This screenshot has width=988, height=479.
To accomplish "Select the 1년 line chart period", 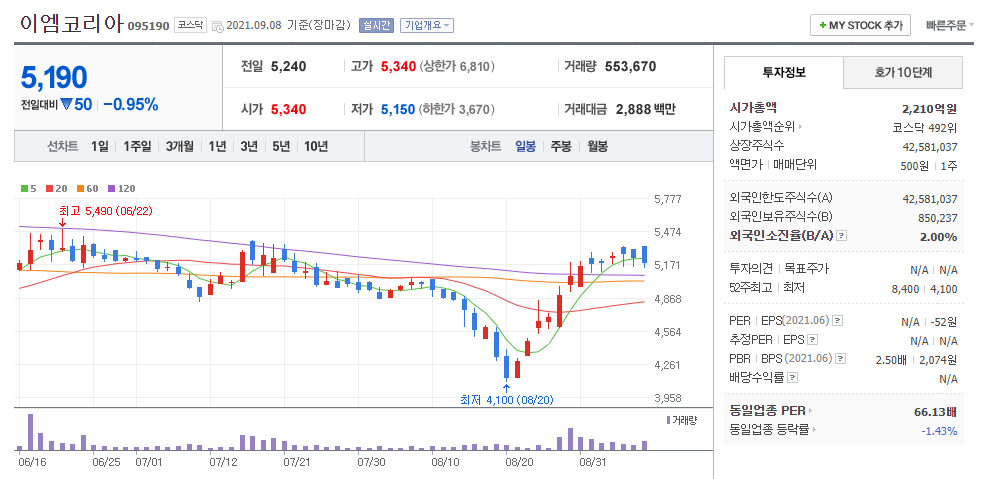I will point(217,146).
